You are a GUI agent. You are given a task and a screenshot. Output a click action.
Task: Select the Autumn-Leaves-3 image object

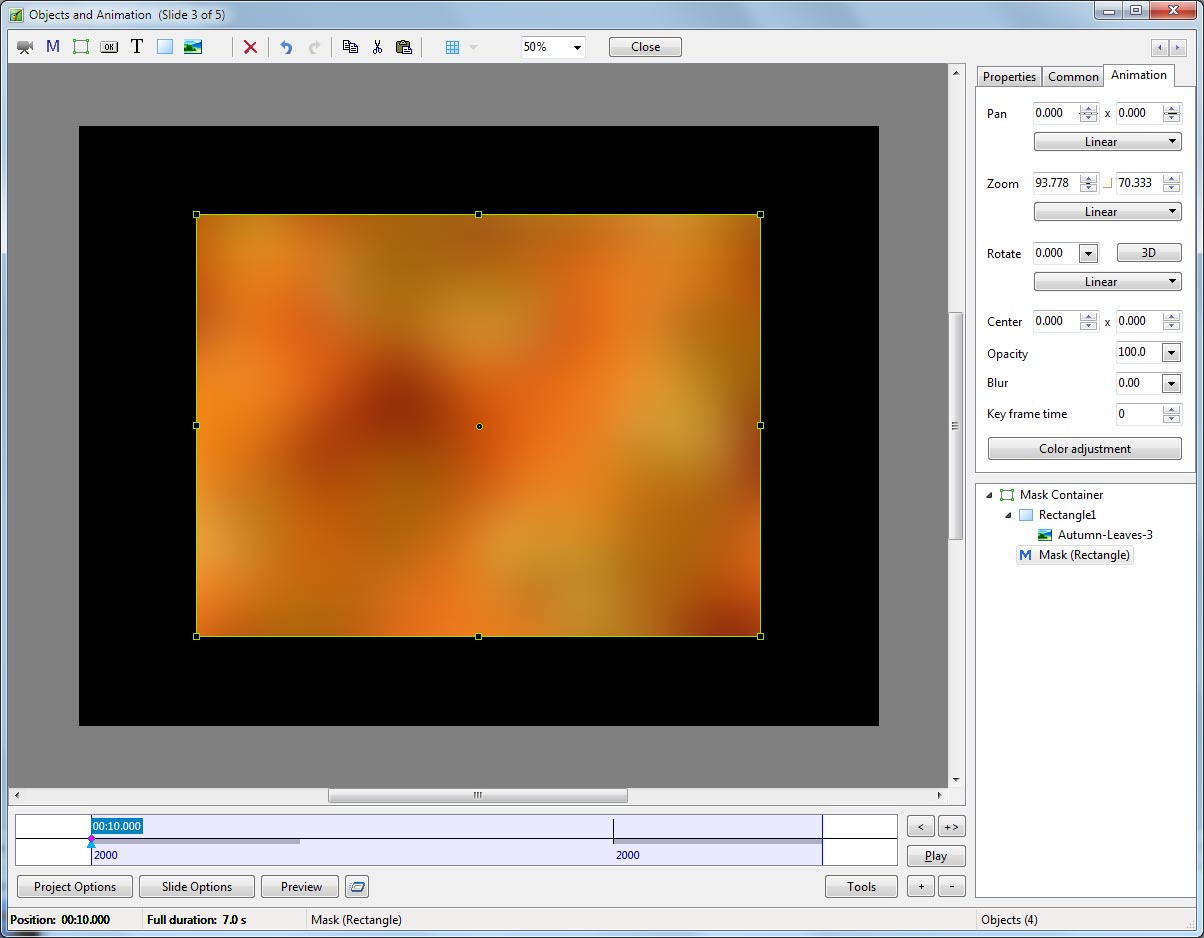pos(1105,535)
